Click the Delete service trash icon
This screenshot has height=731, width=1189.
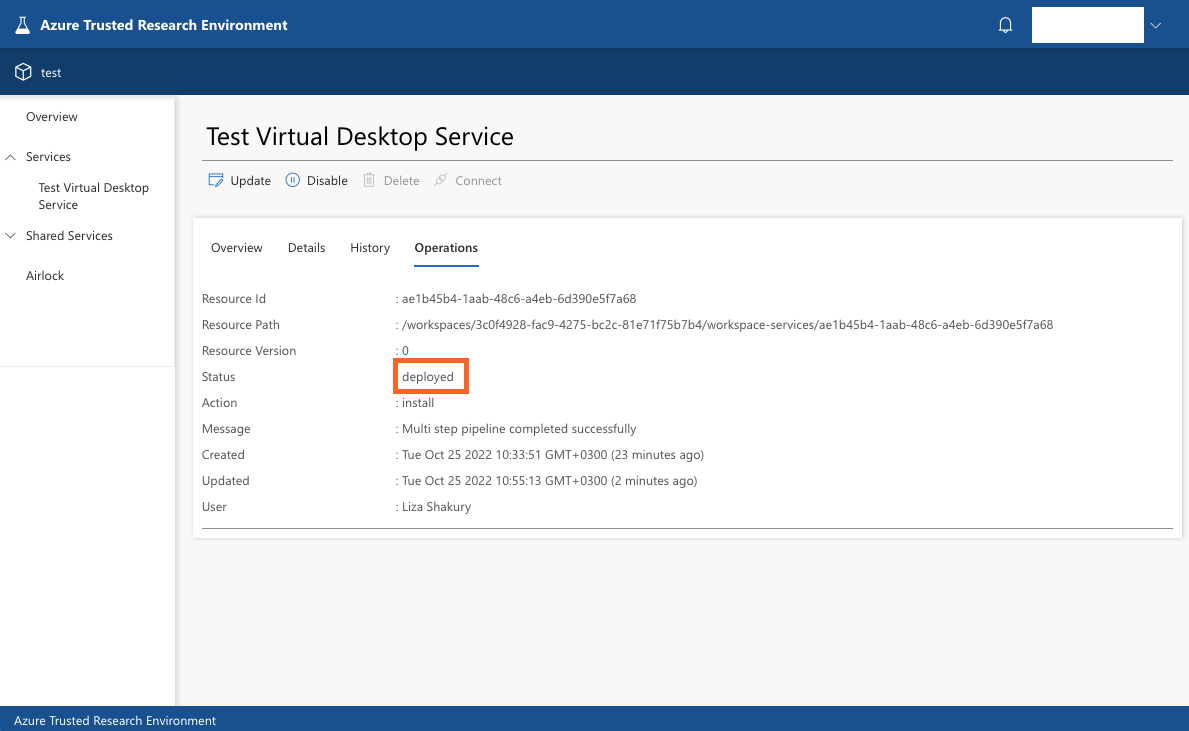tap(369, 180)
